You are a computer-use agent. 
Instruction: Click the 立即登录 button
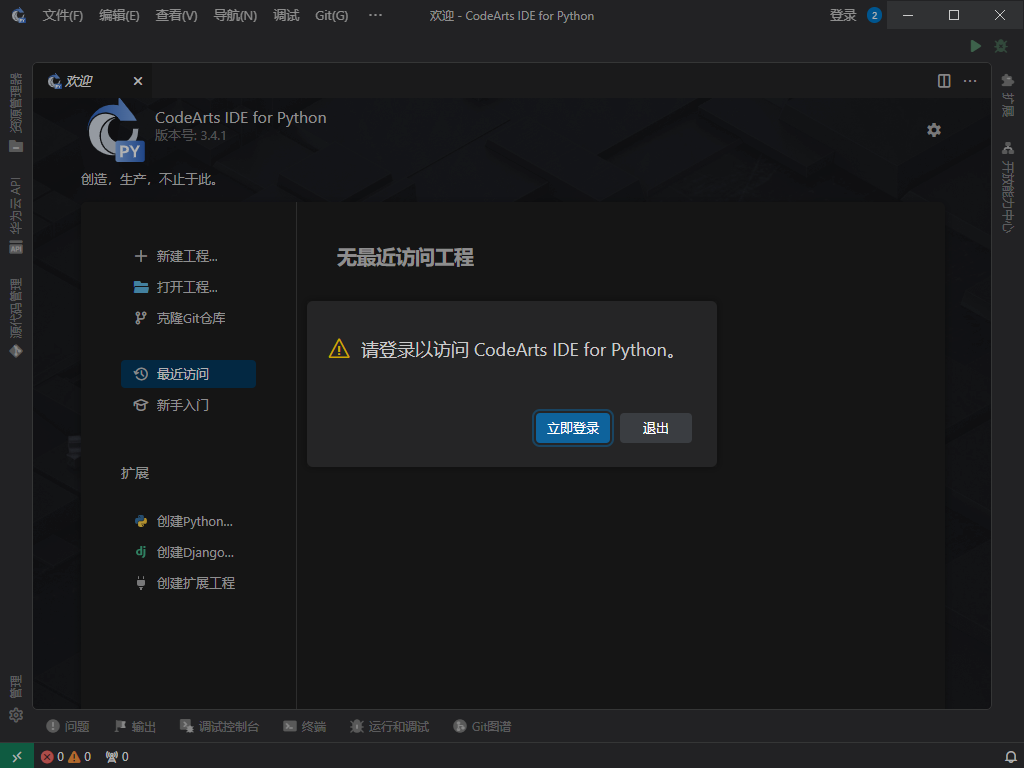(573, 428)
